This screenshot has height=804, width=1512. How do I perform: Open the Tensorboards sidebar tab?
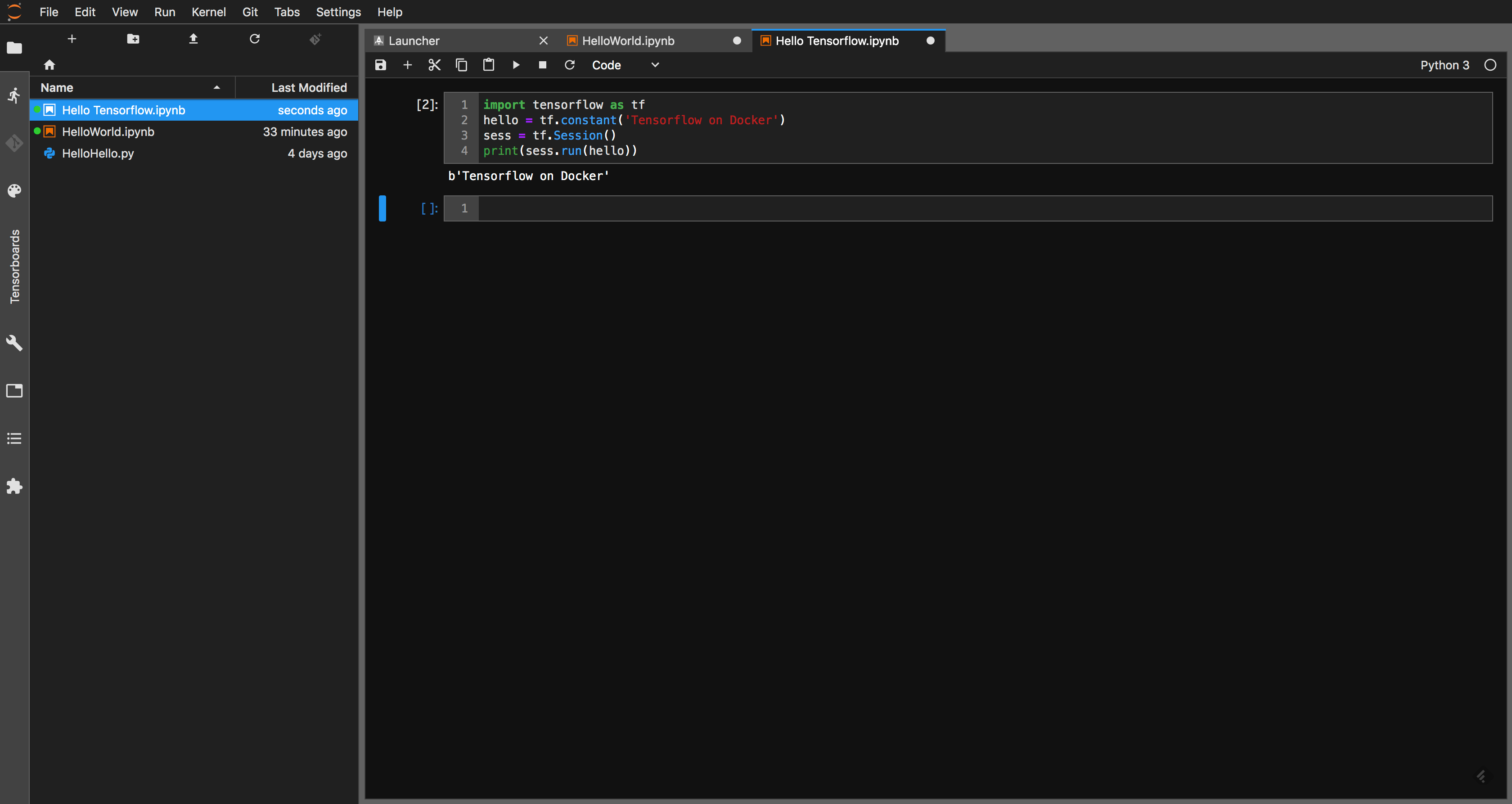point(15,266)
